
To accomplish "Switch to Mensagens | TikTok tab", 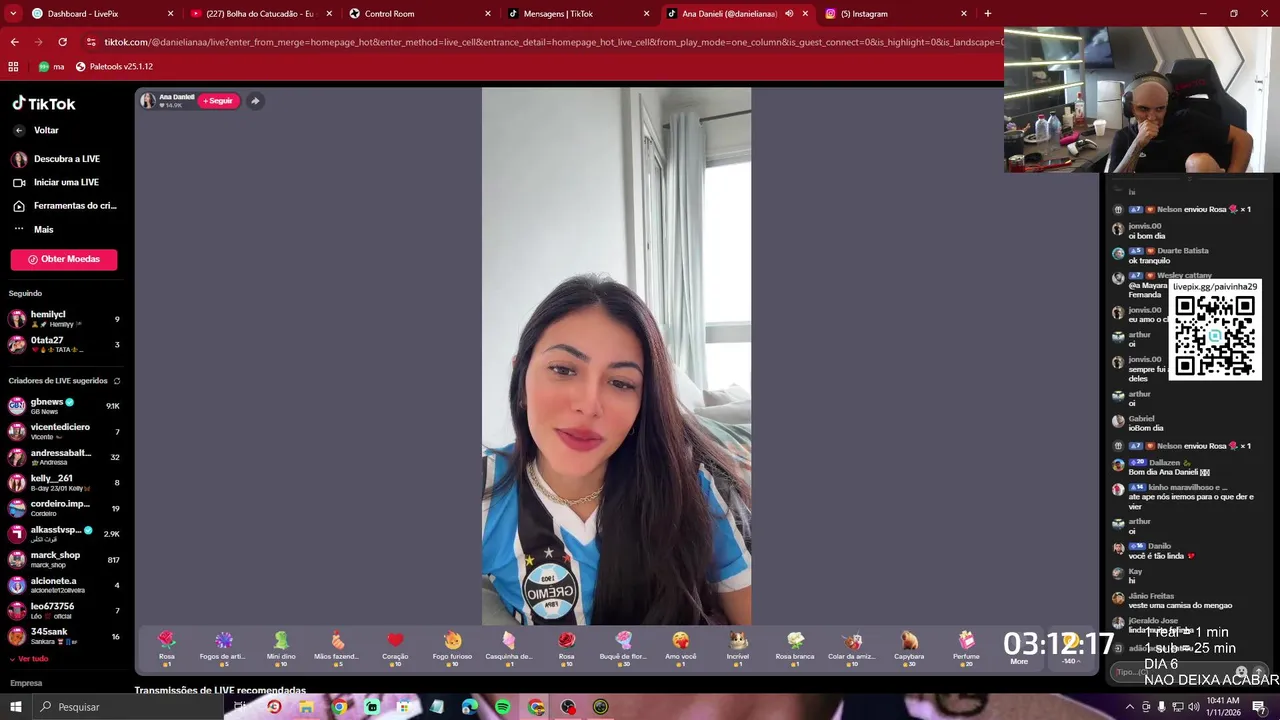I will 577,14.
